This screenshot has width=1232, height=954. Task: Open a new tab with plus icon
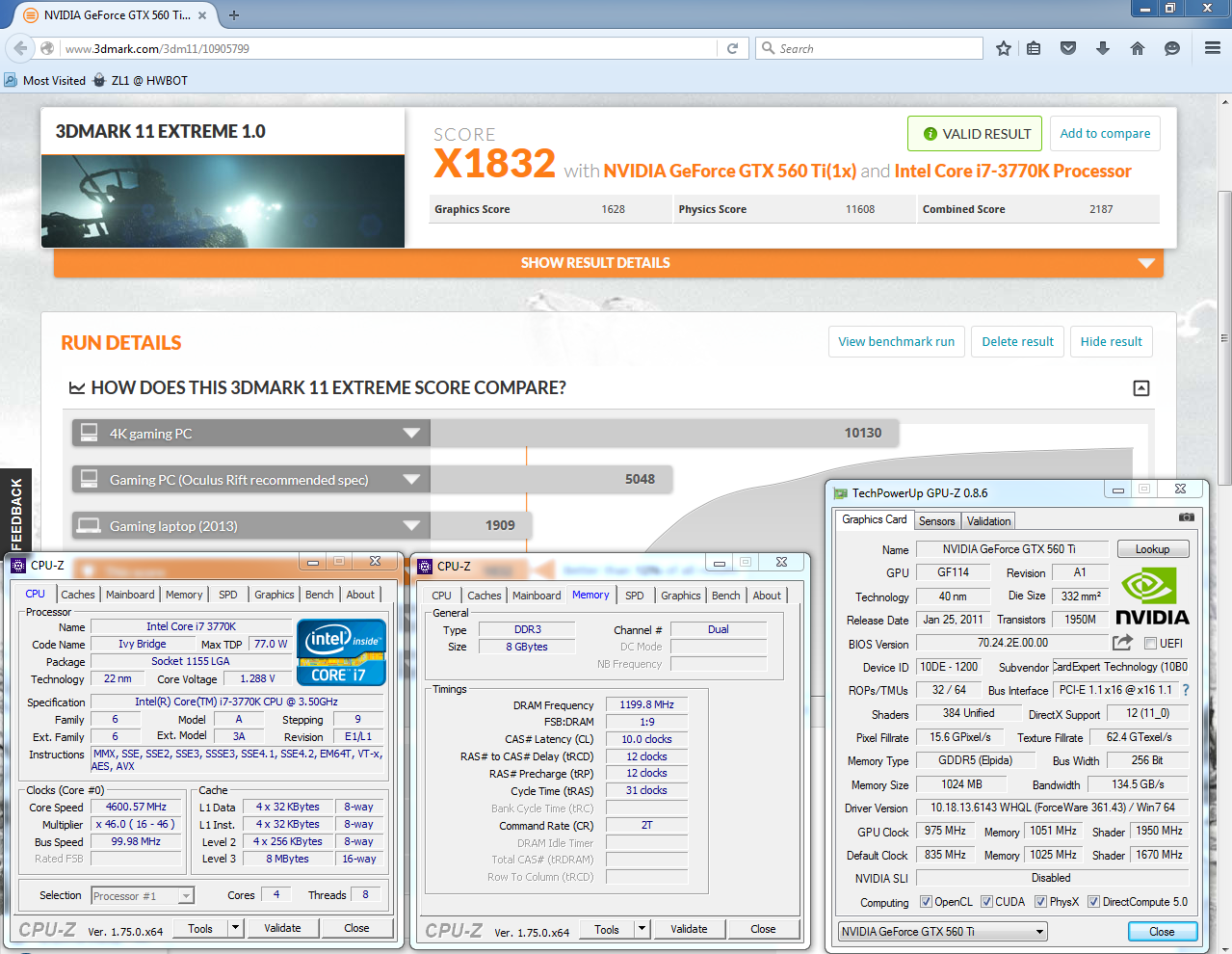234,15
